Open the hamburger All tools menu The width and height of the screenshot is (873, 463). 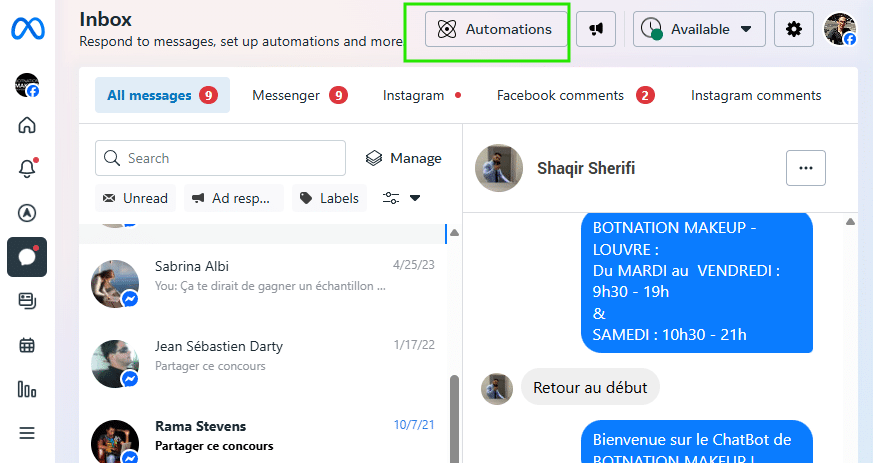(27, 433)
